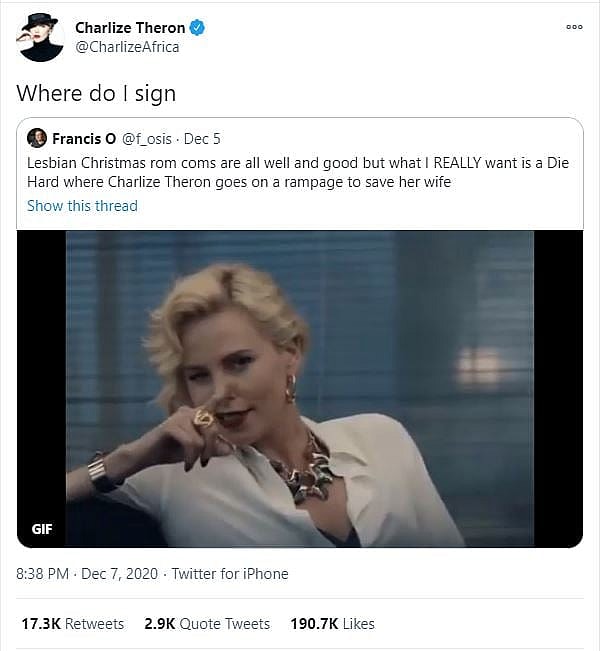The height and width of the screenshot is (651, 602).
Task: Click the blue verified badge
Action: (x=198, y=28)
